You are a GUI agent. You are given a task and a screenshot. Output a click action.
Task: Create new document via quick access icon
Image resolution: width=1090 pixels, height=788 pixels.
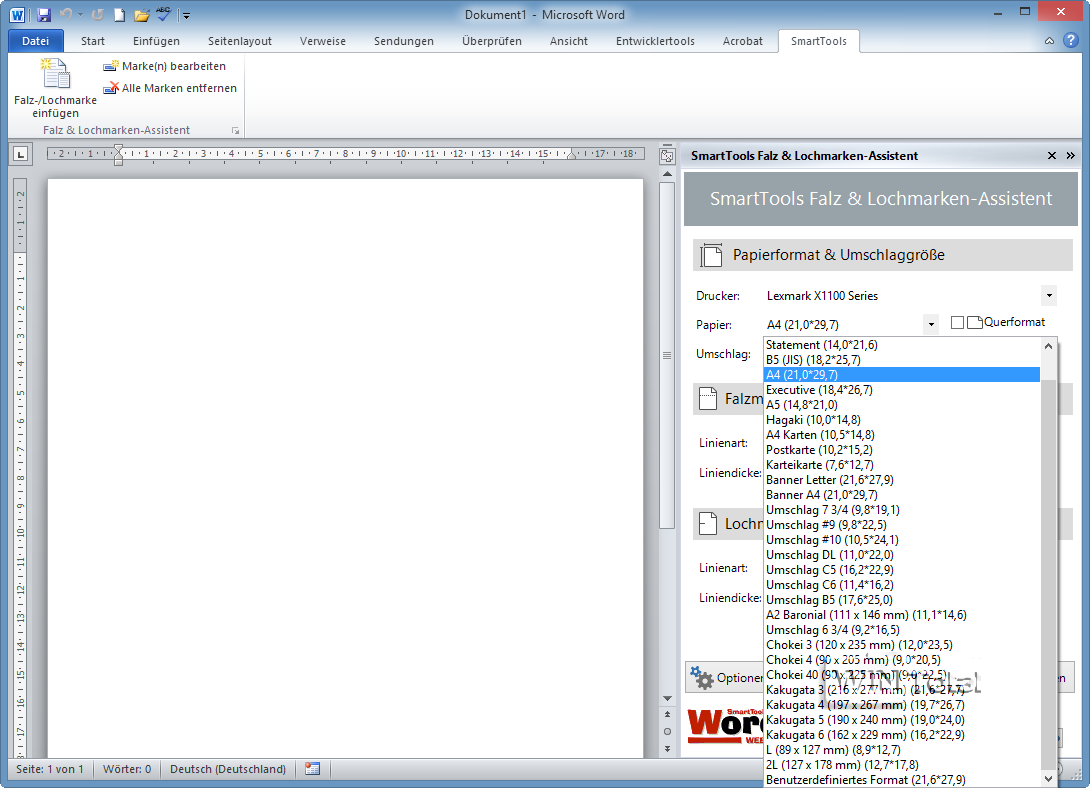(x=120, y=15)
